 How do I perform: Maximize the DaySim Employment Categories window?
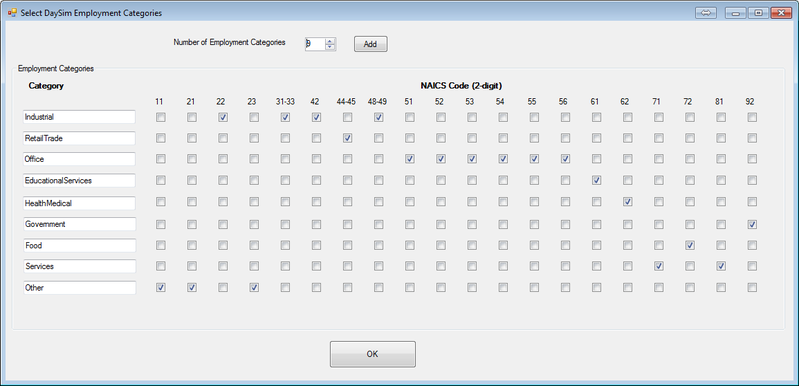(x=758, y=13)
